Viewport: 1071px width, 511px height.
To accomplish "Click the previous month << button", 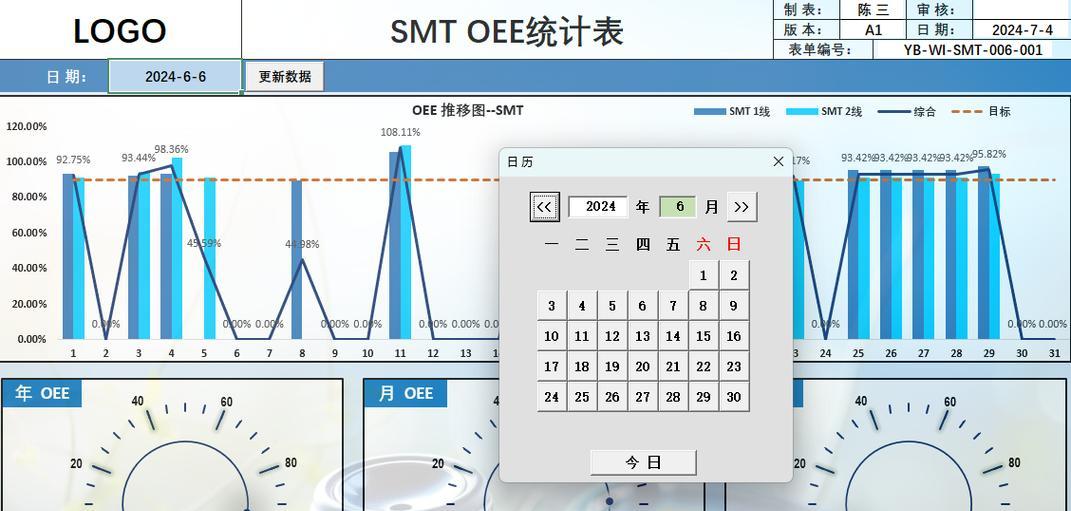I will [x=544, y=207].
